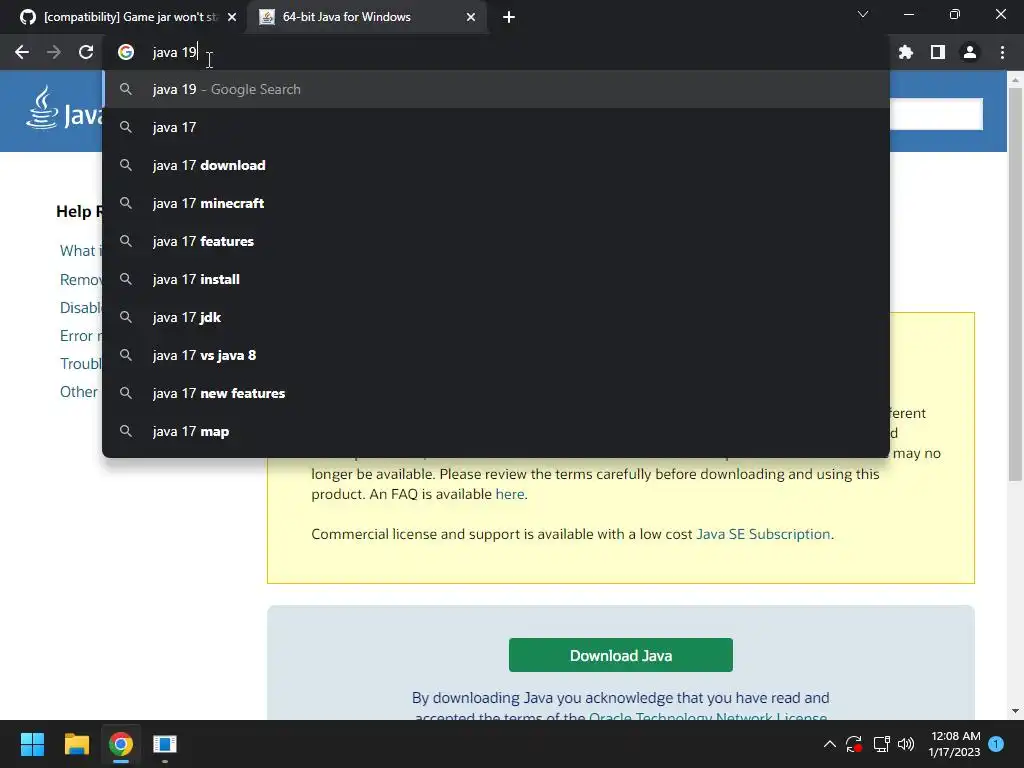Open the Windows Start menu
The height and width of the screenshot is (768, 1024).
pos(32,744)
